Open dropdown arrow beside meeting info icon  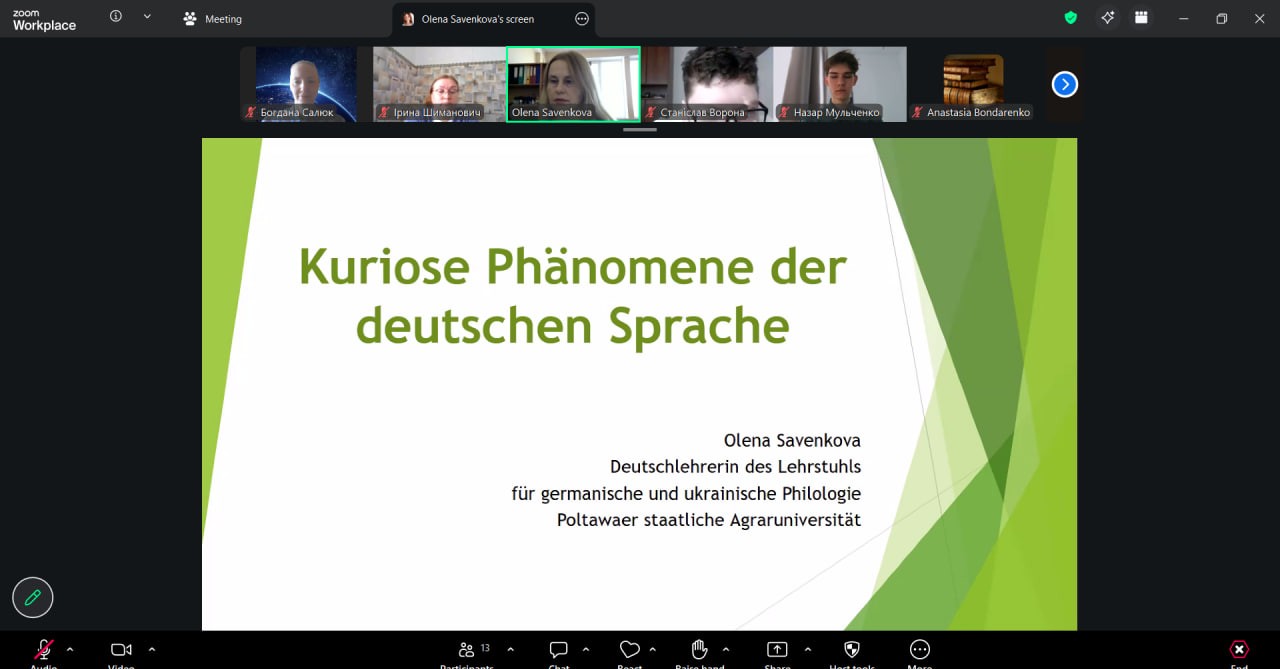pos(147,17)
